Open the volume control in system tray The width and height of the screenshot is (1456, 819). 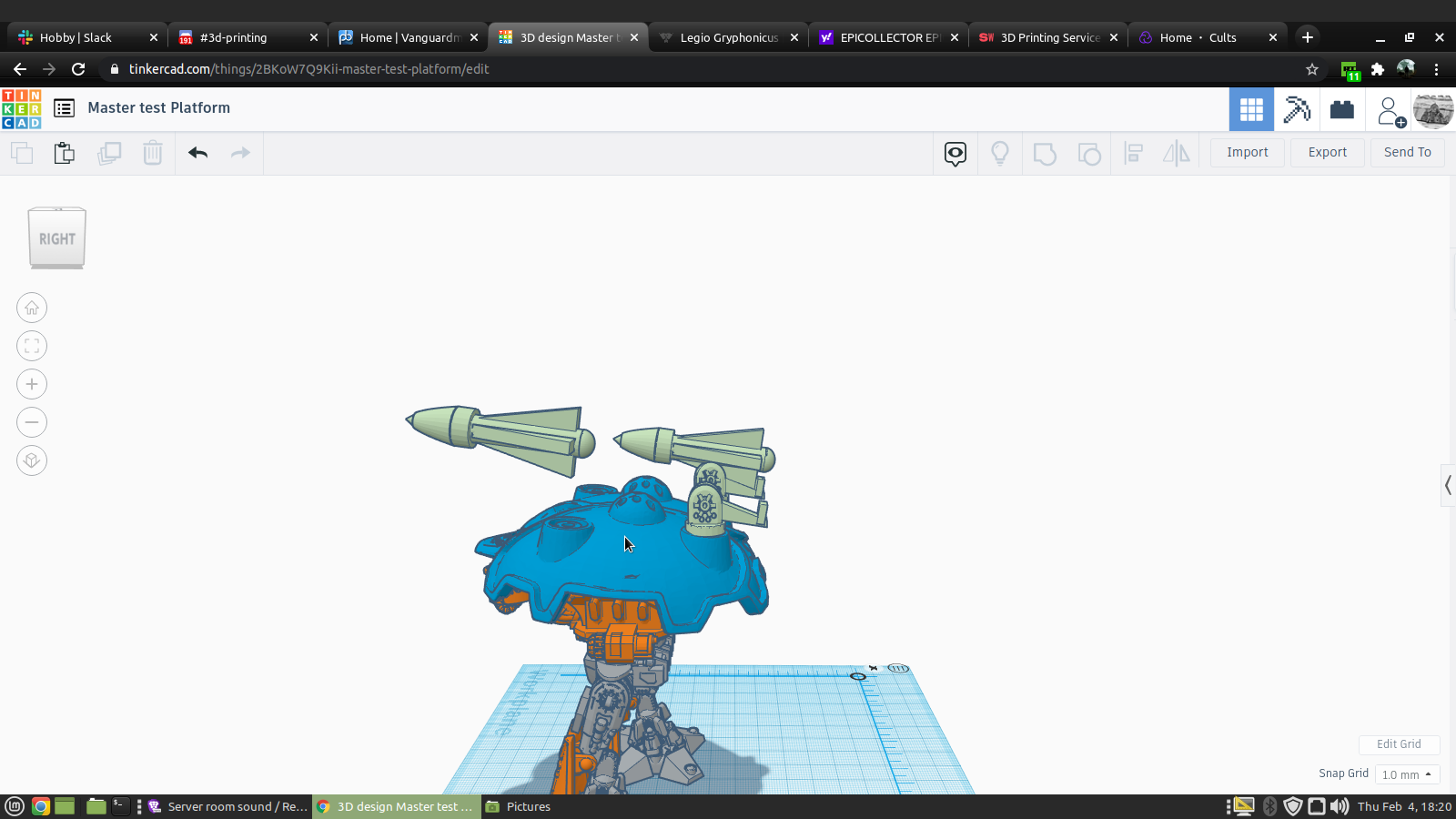[1340, 806]
